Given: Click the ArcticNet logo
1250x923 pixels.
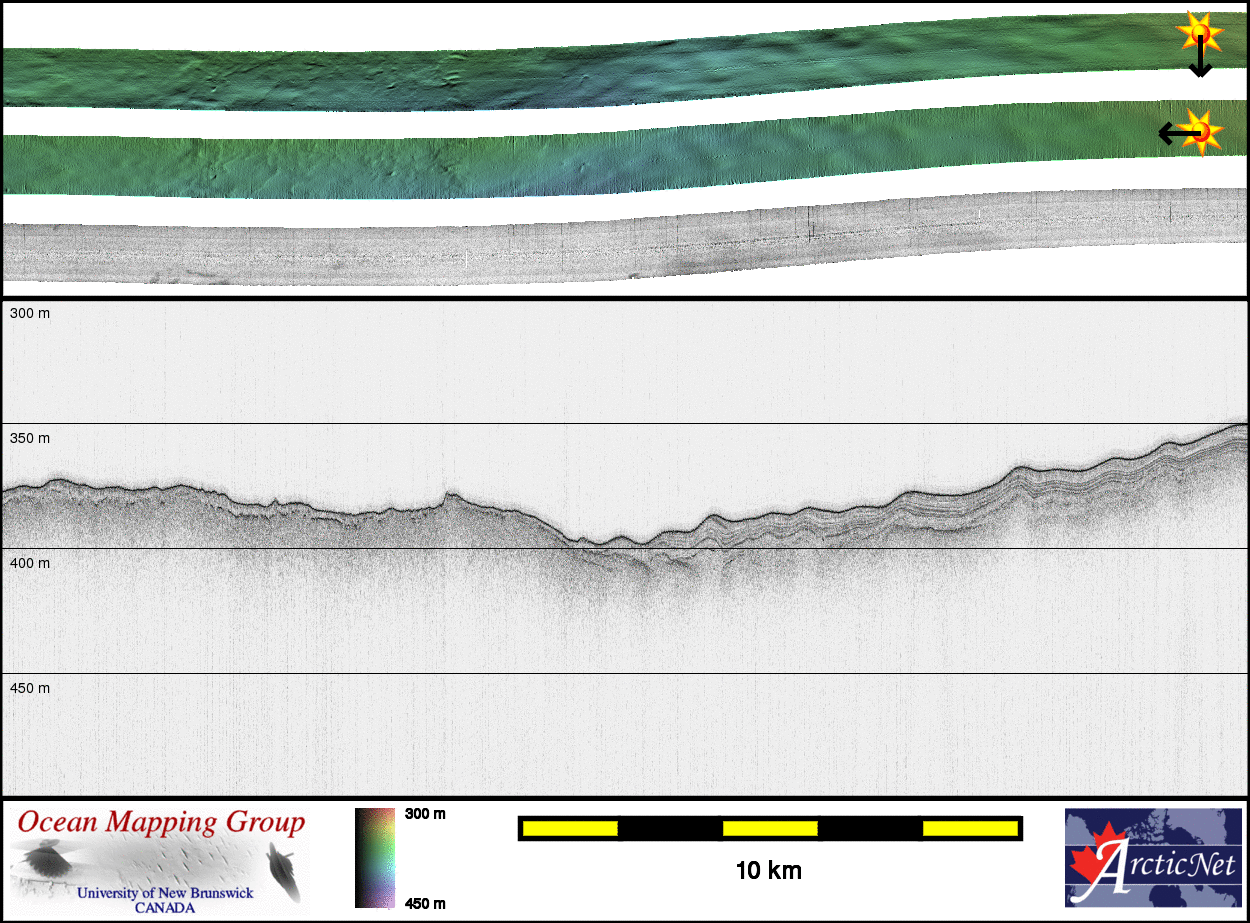Looking at the screenshot, I should point(1153,858).
